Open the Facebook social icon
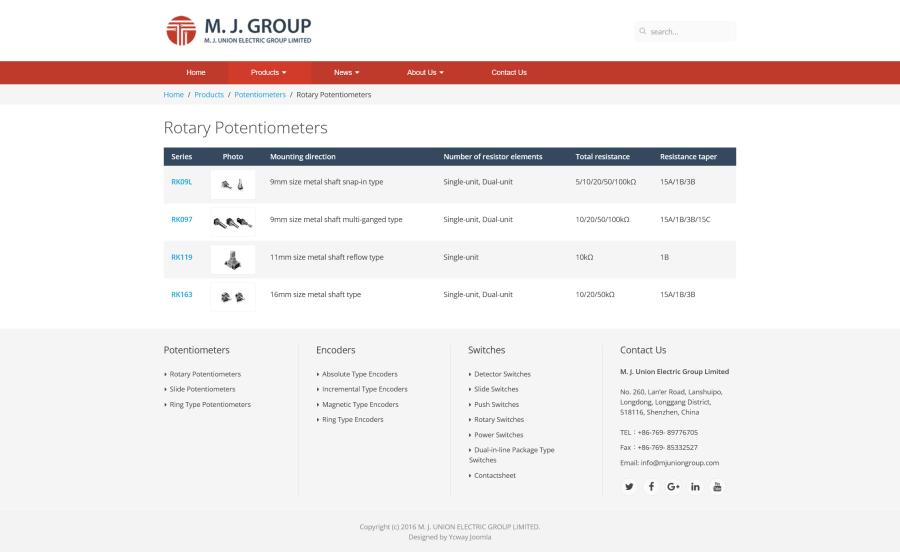This screenshot has width=900, height=552. pos(651,486)
